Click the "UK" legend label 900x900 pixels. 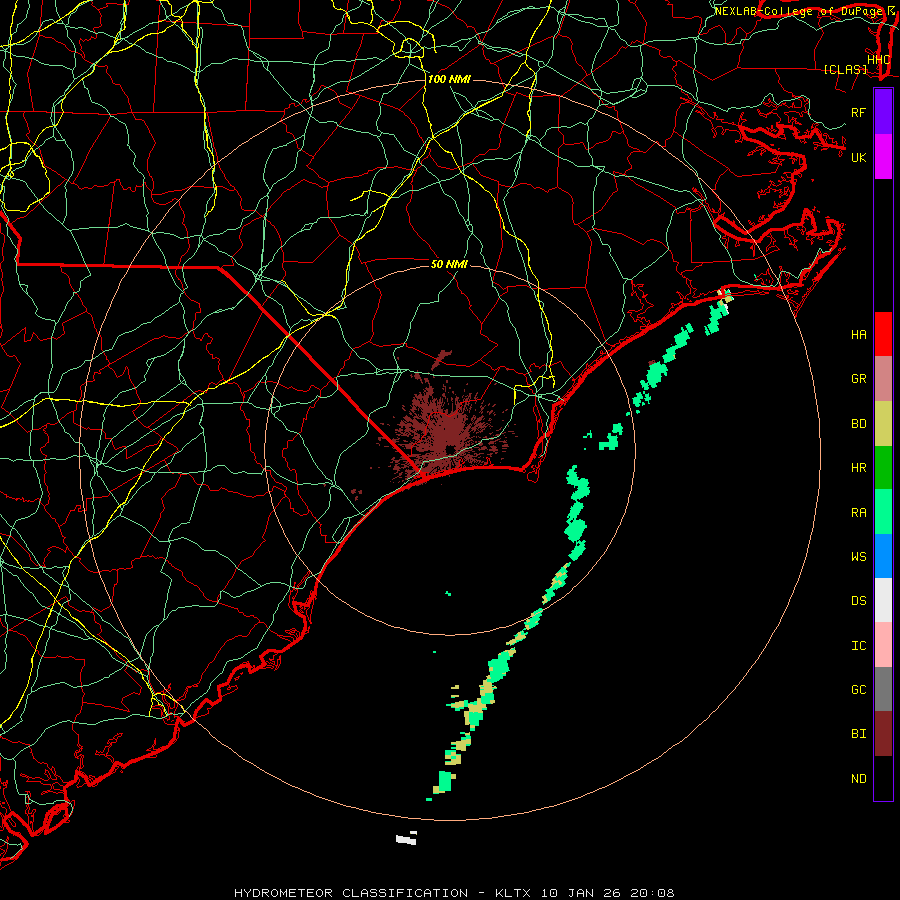coord(858,157)
